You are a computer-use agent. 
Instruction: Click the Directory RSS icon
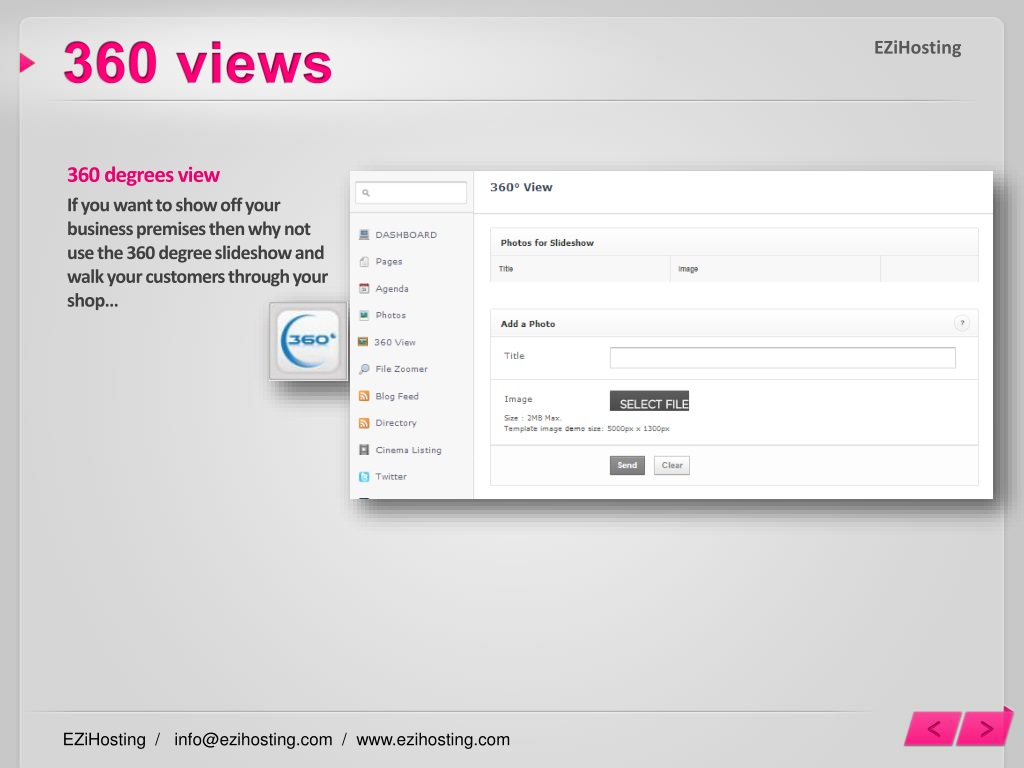tap(364, 423)
